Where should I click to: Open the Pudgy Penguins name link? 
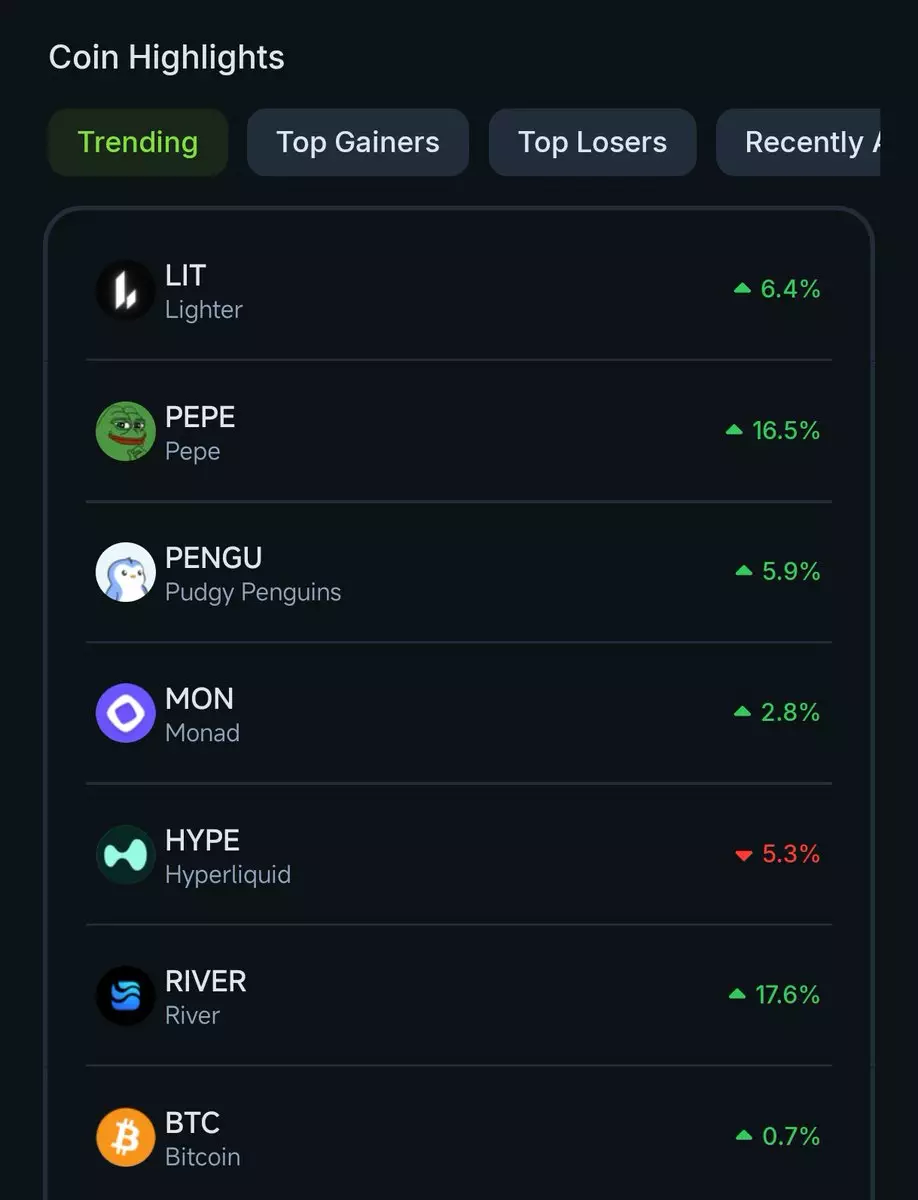pyautogui.click(x=253, y=592)
